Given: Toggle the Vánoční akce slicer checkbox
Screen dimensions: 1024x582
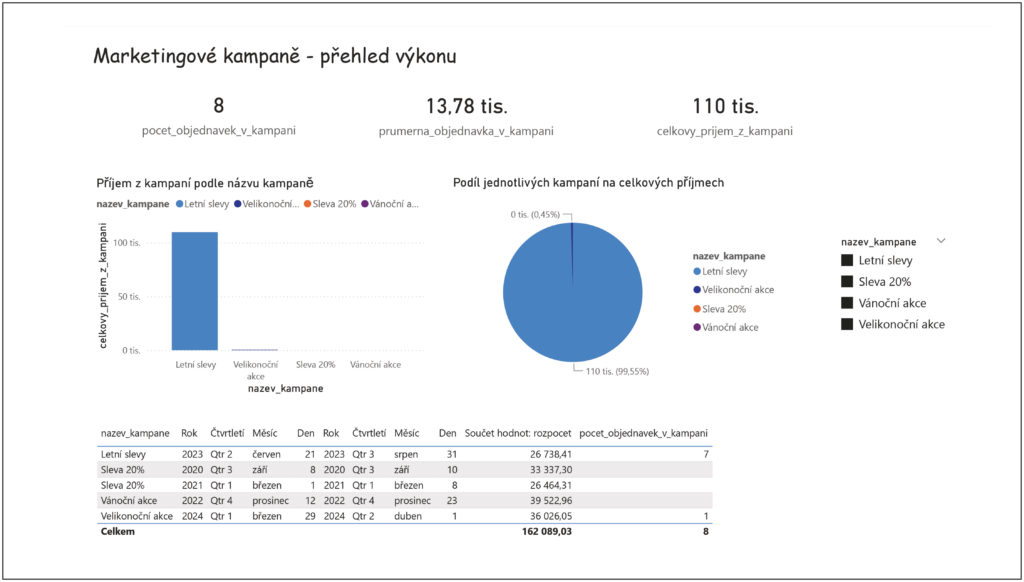Looking at the screenshot, I should pos(847,303).
